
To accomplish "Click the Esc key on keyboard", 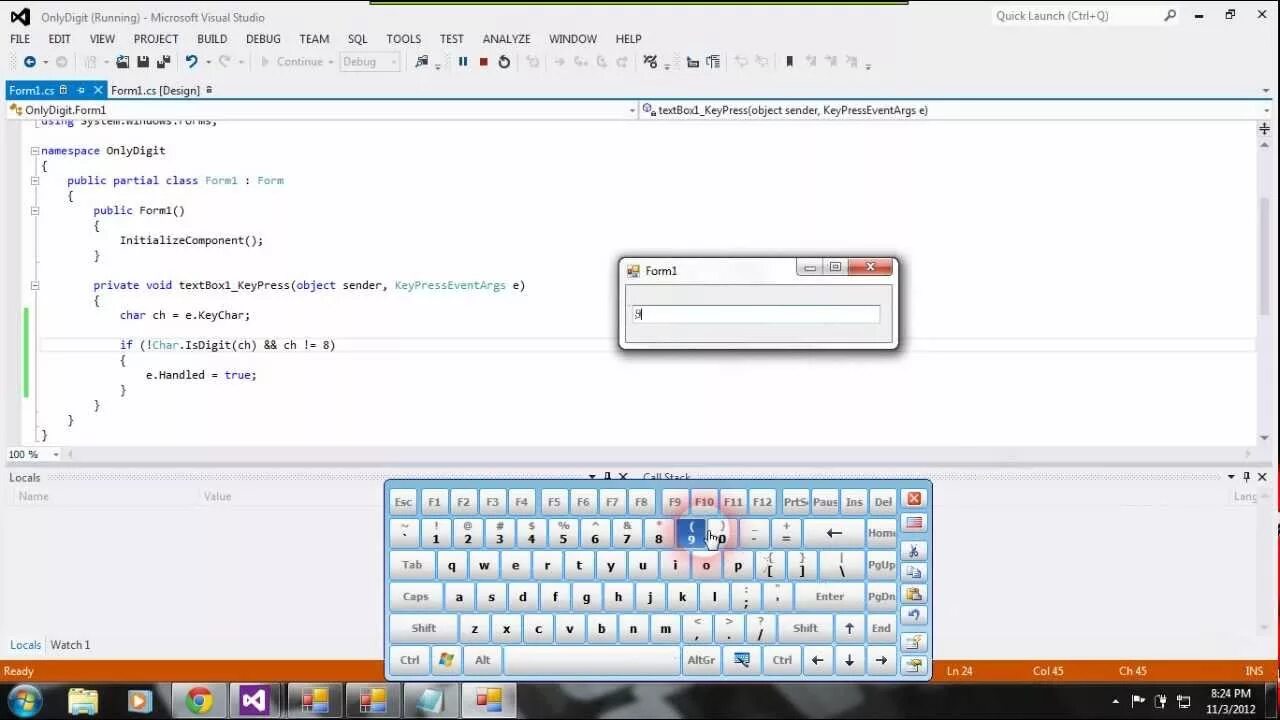I will (x=403, y=502).
